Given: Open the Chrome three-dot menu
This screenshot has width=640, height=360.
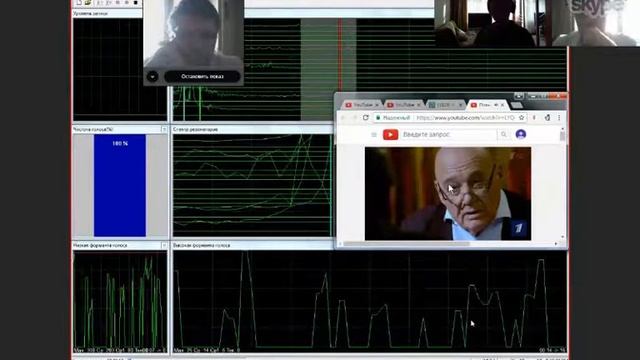Looking at the screenshot, I should (559, 118).
